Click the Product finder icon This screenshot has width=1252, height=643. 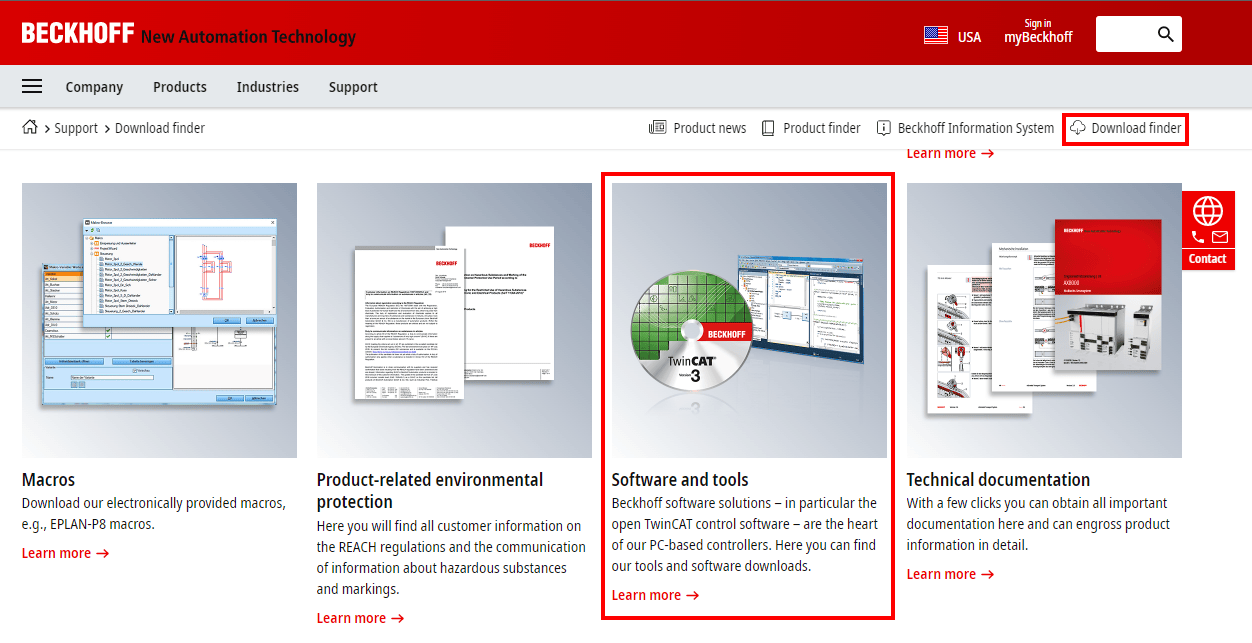[x=768, y=128]
